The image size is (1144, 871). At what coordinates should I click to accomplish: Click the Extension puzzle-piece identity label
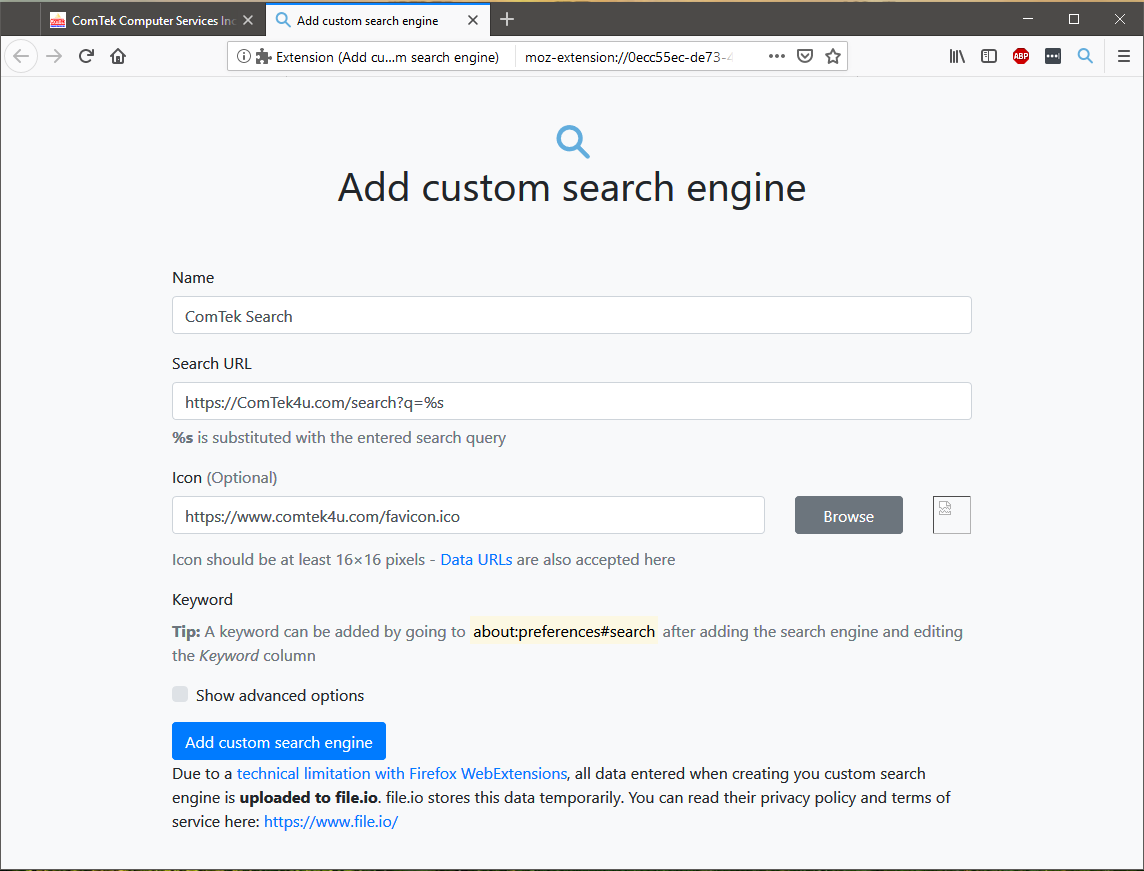pyautogui.click(x=377, y=57)
